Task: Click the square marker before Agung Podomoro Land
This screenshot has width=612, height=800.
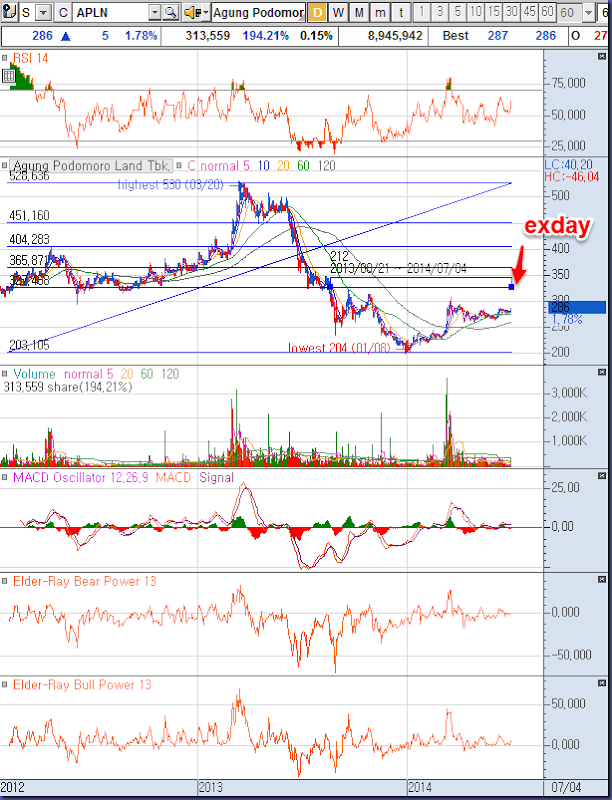Action: [5, 165]
